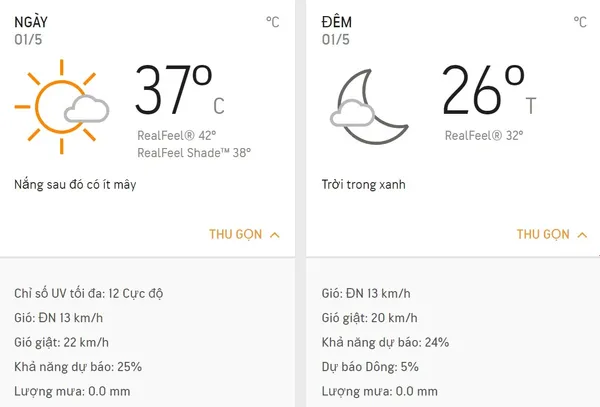Click 'Trời trong xanh' description
The image size is (600, 407).
click(364, 185)
